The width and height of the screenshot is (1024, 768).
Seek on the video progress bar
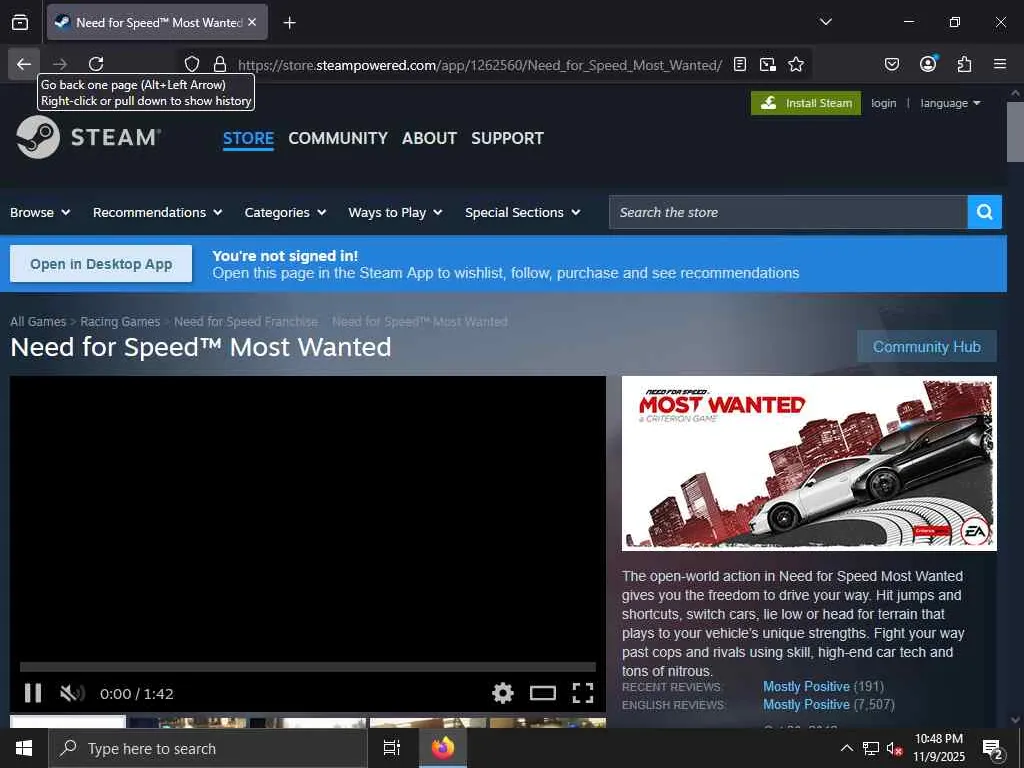308,667
